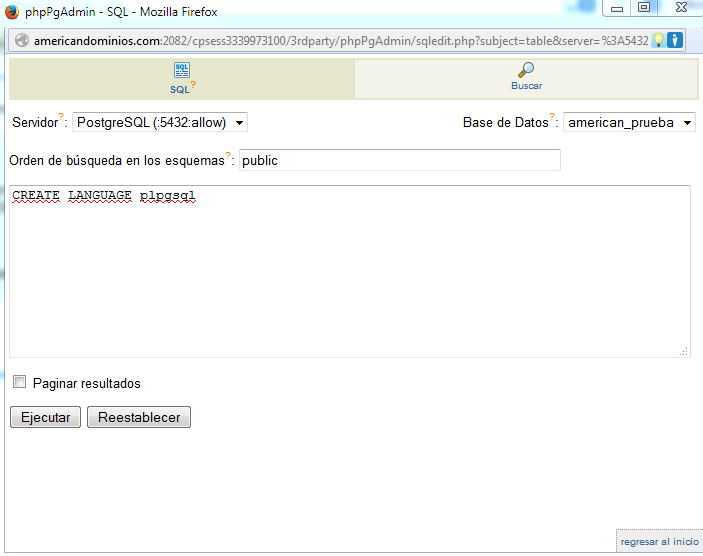Toggle Paginar resultados checkbox
This screenshot has width=703, height=556.
tap(19, 382)
